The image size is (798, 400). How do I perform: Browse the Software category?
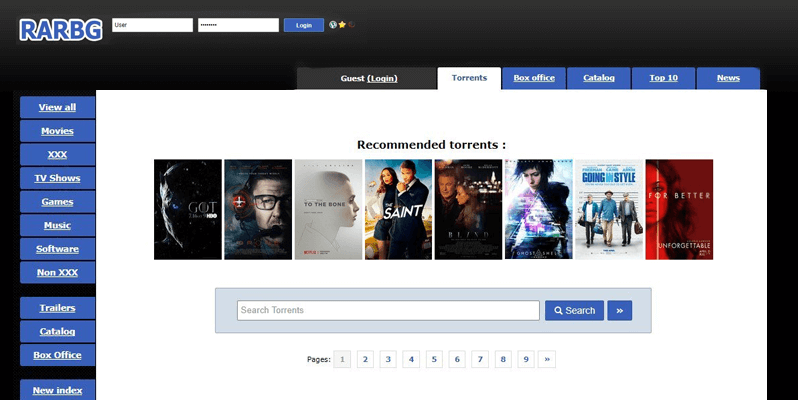click(58, 249)
